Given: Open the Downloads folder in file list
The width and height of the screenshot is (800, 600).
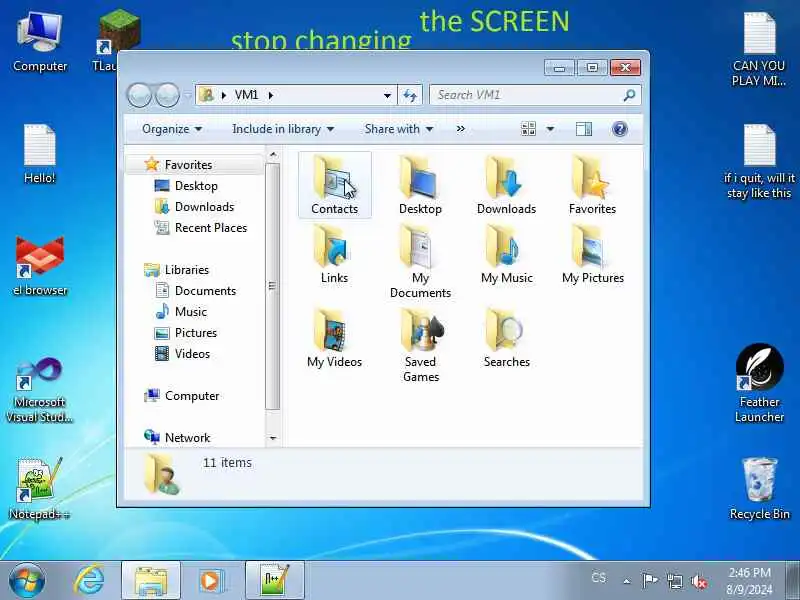Looking at the screenshot, I should 506,185.
